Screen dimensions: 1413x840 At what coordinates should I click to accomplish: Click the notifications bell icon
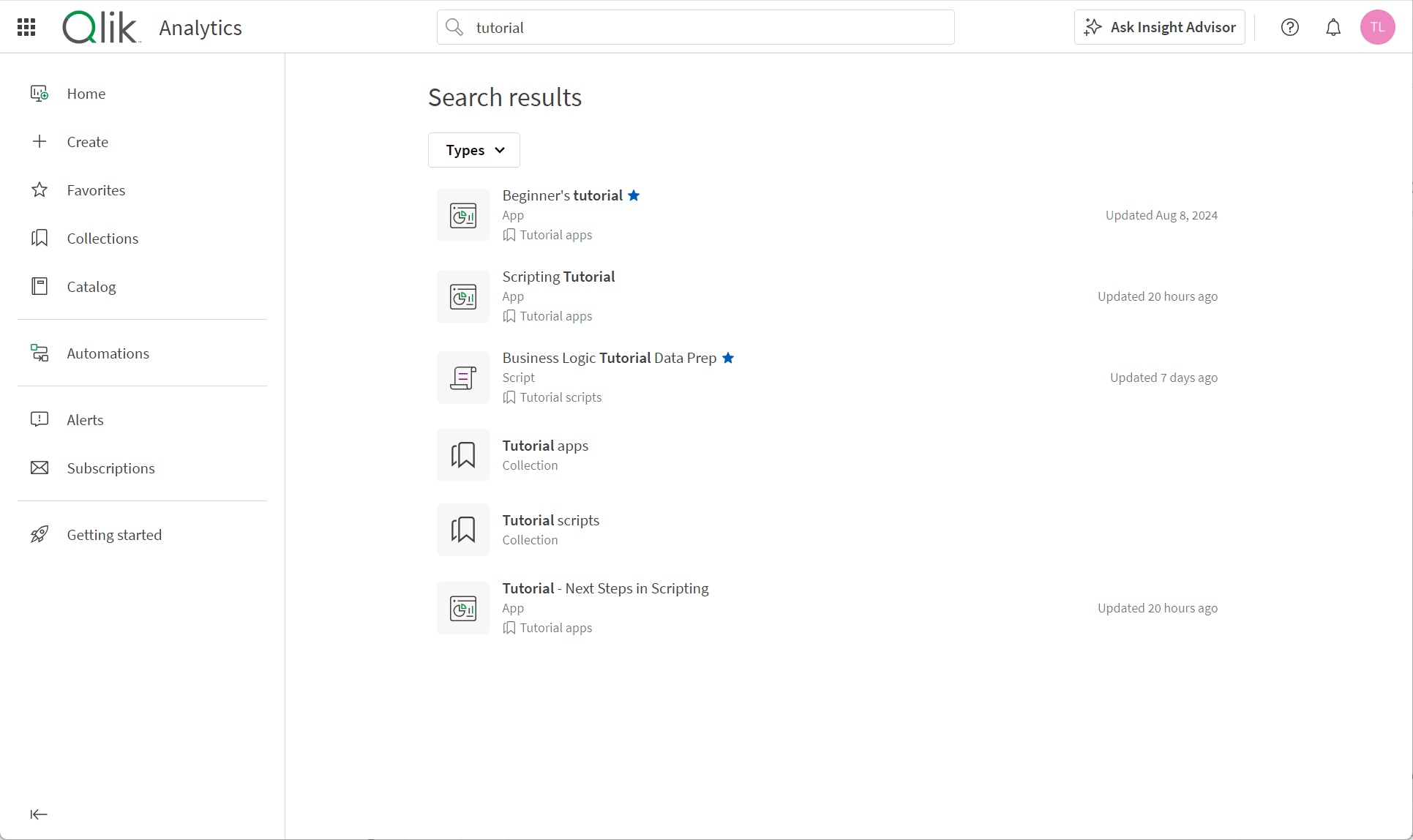pos(1333,27)
